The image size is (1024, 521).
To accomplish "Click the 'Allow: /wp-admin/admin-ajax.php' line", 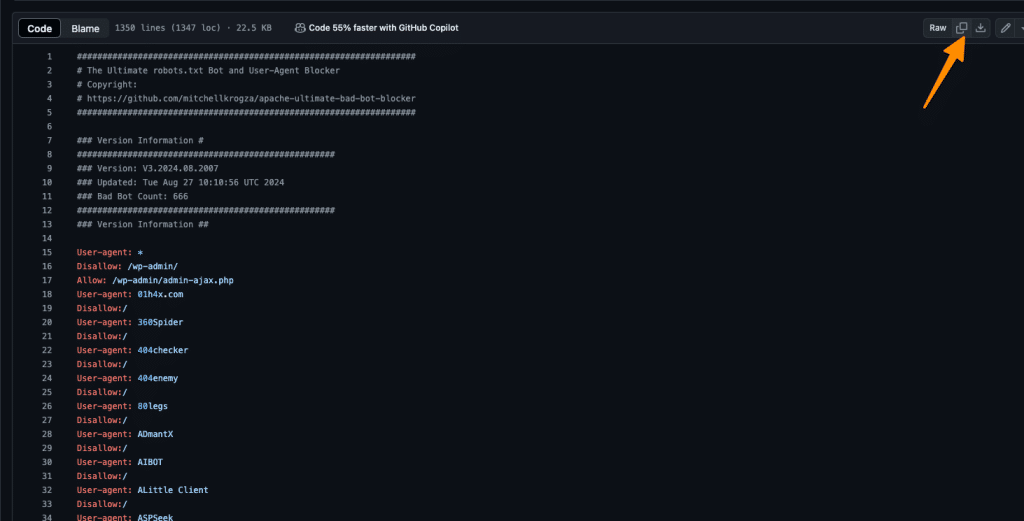I will pos(155,281).
